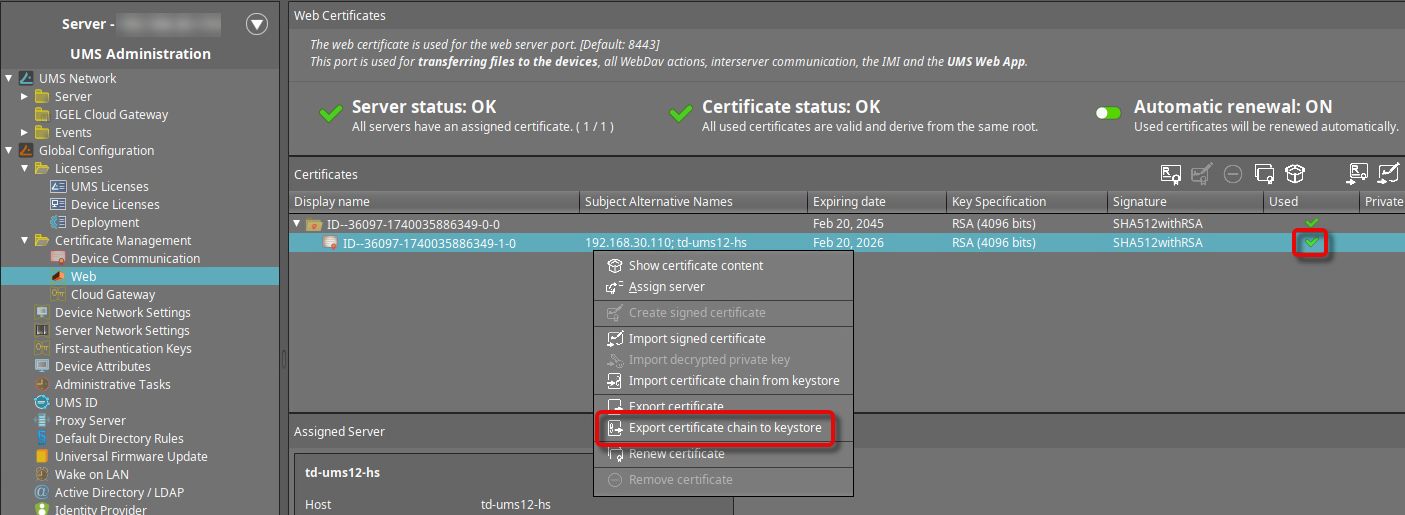Choose Export certificate chain to keystore
Screen dimensions: 1405x515
coord(724,428)
